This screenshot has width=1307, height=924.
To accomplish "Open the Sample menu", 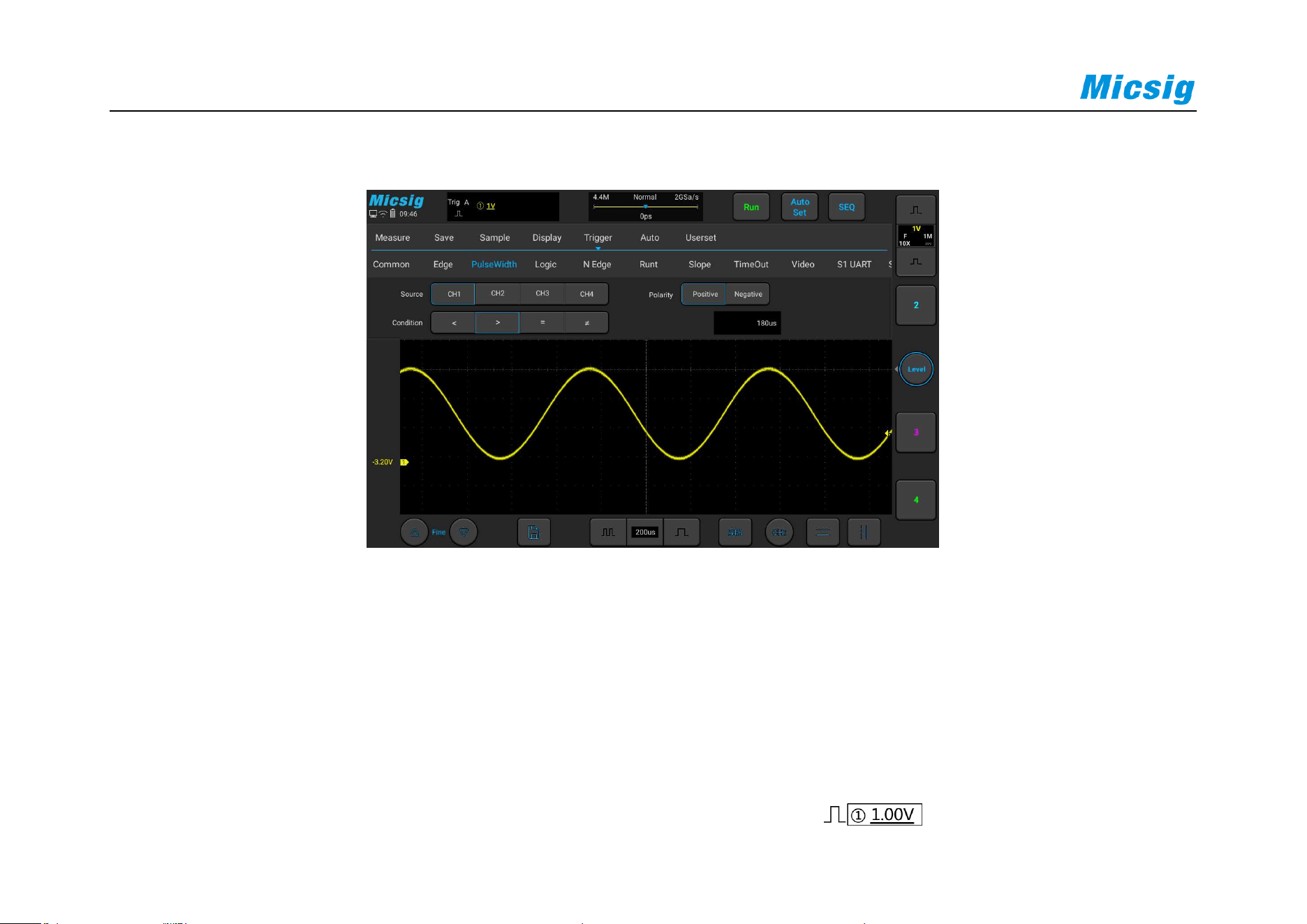I will pos(495,238).
